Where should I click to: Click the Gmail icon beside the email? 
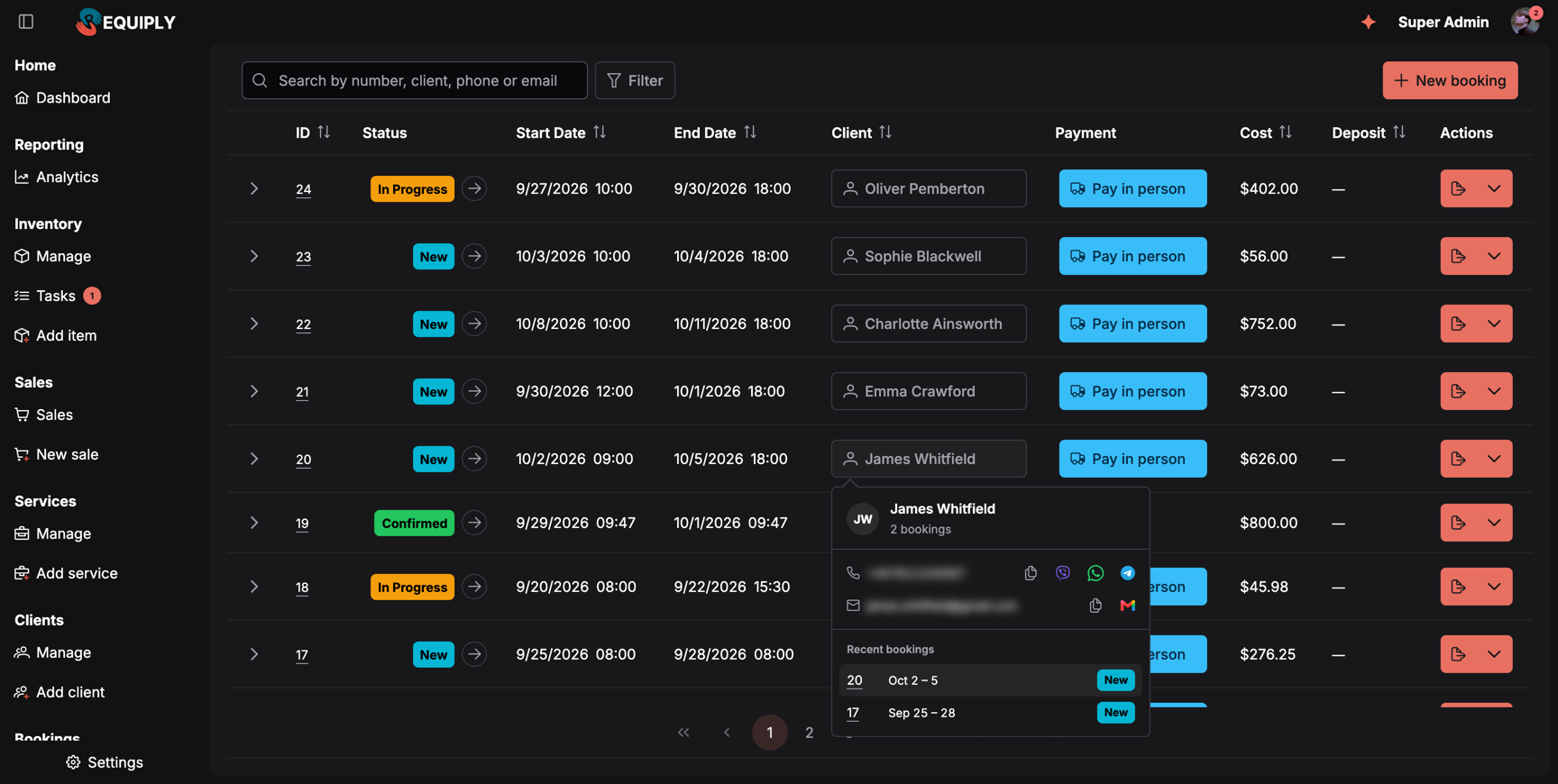[x=1128, y=606]
